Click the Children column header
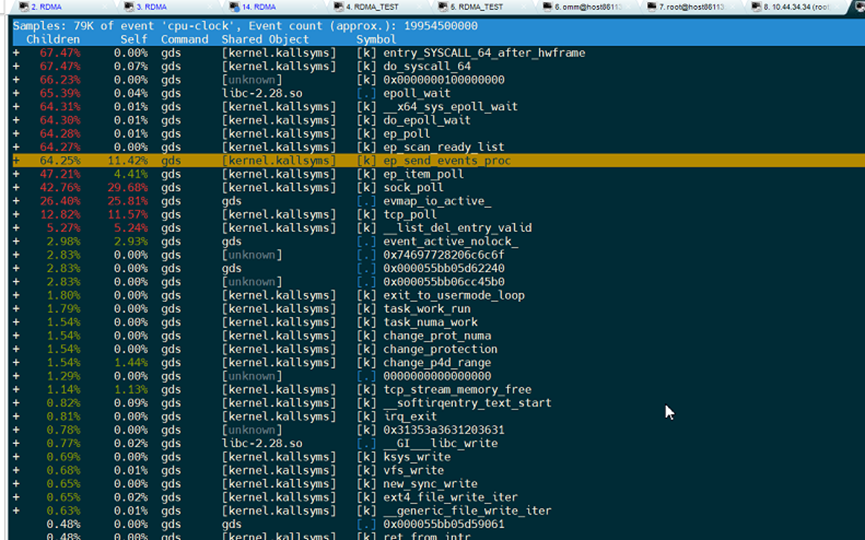Viewport: 865px width, 540px height. pyautogui.click(x=53, y=39)
